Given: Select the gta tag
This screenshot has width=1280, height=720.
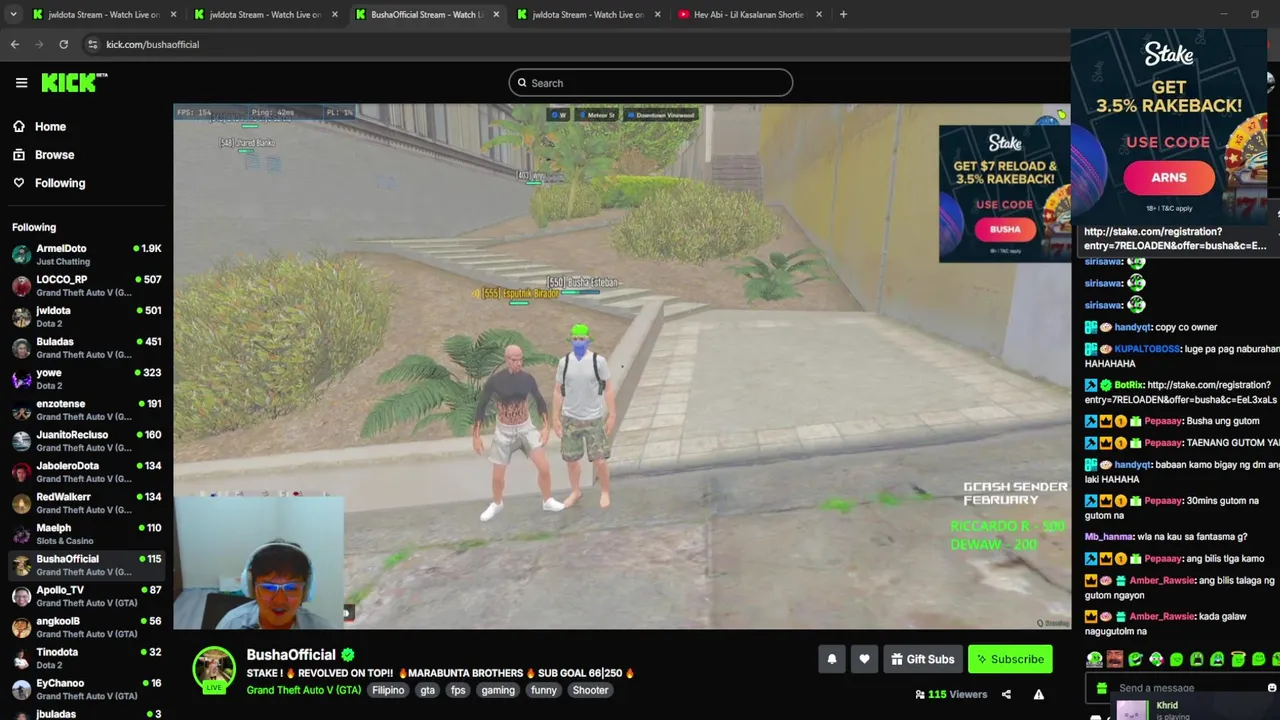Looking at the screenshot, I should 428,690.
